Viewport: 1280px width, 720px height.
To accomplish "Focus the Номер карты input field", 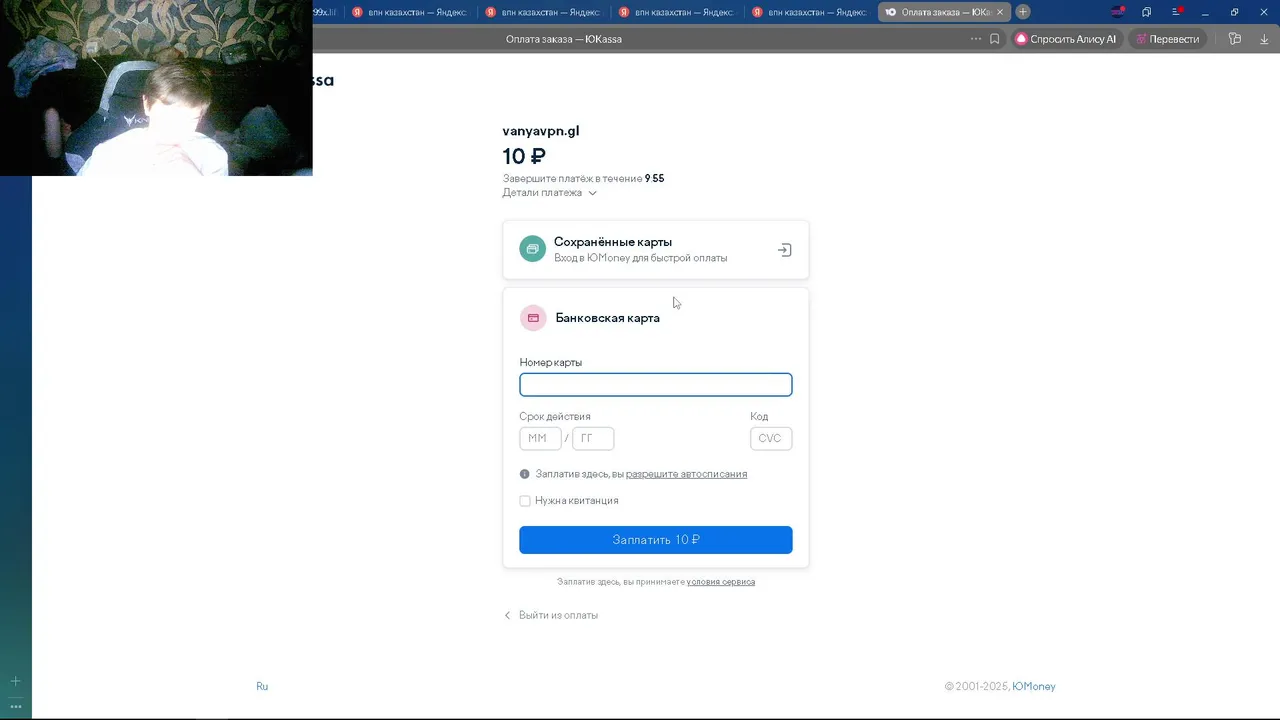I will 655,385.
